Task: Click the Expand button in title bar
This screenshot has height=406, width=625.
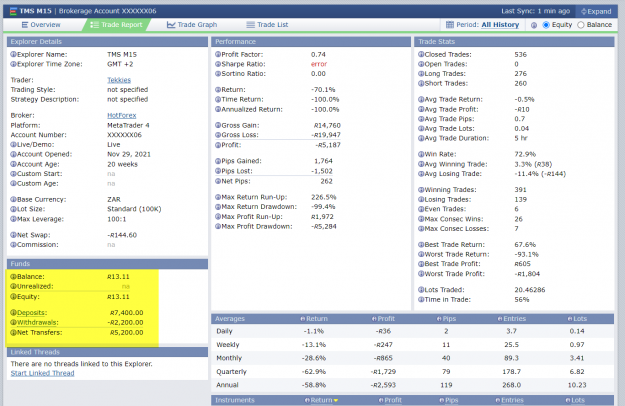Action: [x=596, y=11]
